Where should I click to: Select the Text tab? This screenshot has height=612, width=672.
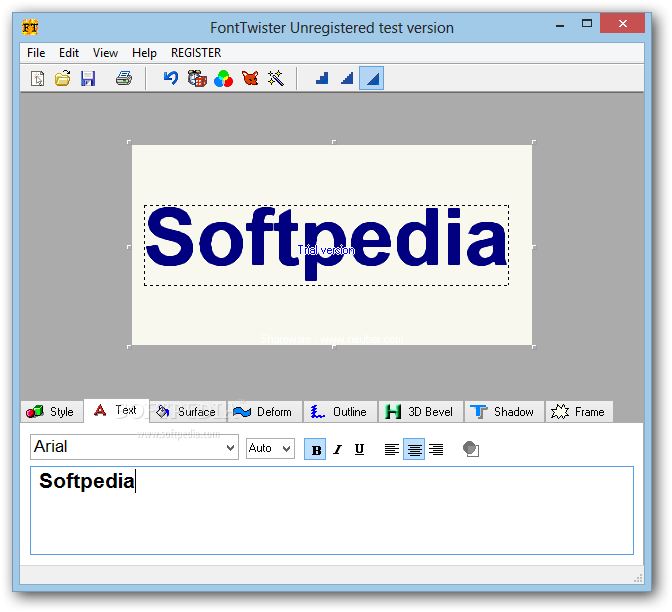(117, 411)
